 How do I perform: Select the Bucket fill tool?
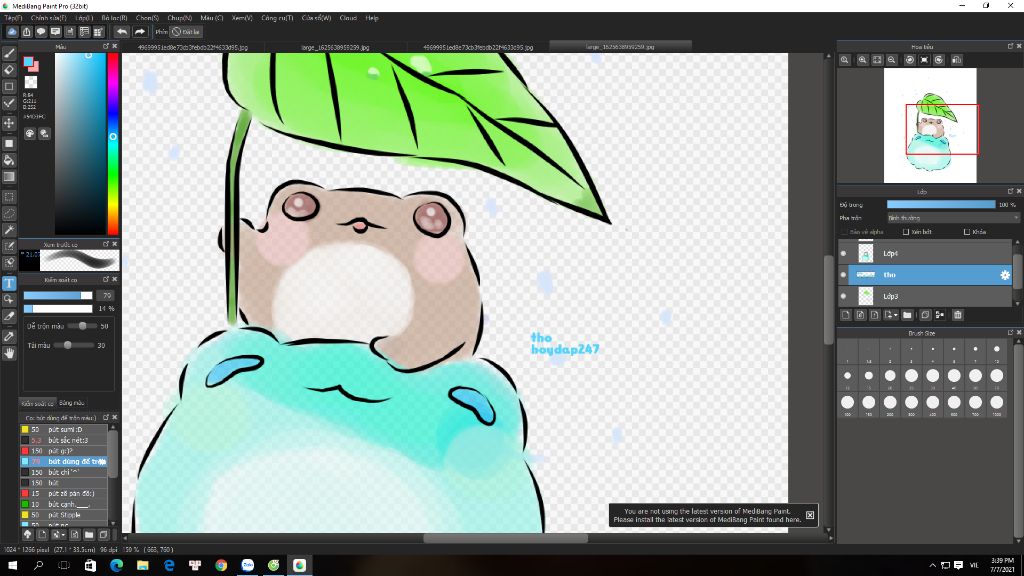[9, 160]
